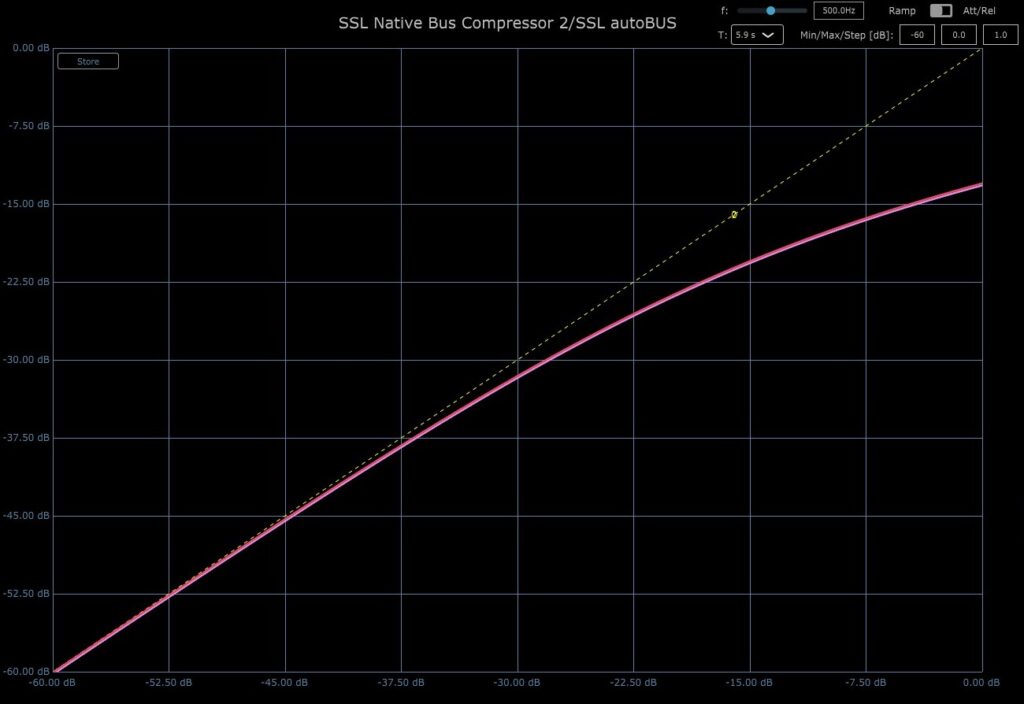Screen dimensions: 1024x704
Task: Click the yellow marker on the dashed line
Action: [734, 214]
